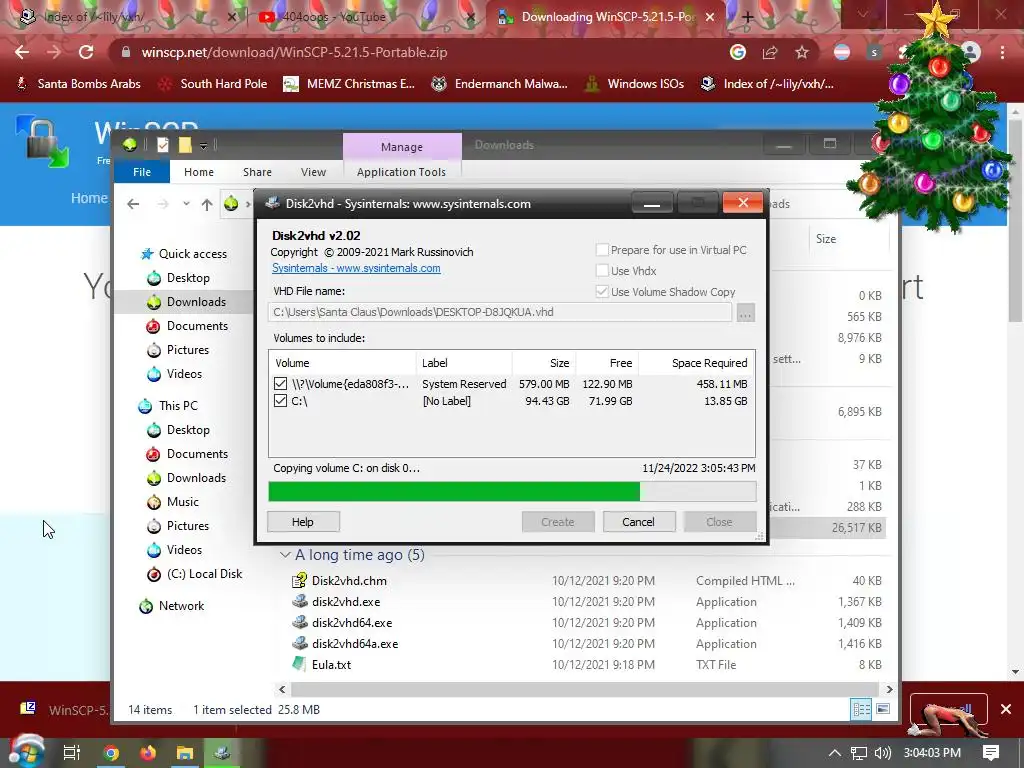Click the Help button in Disk2vhd

(x=303, y=522)
